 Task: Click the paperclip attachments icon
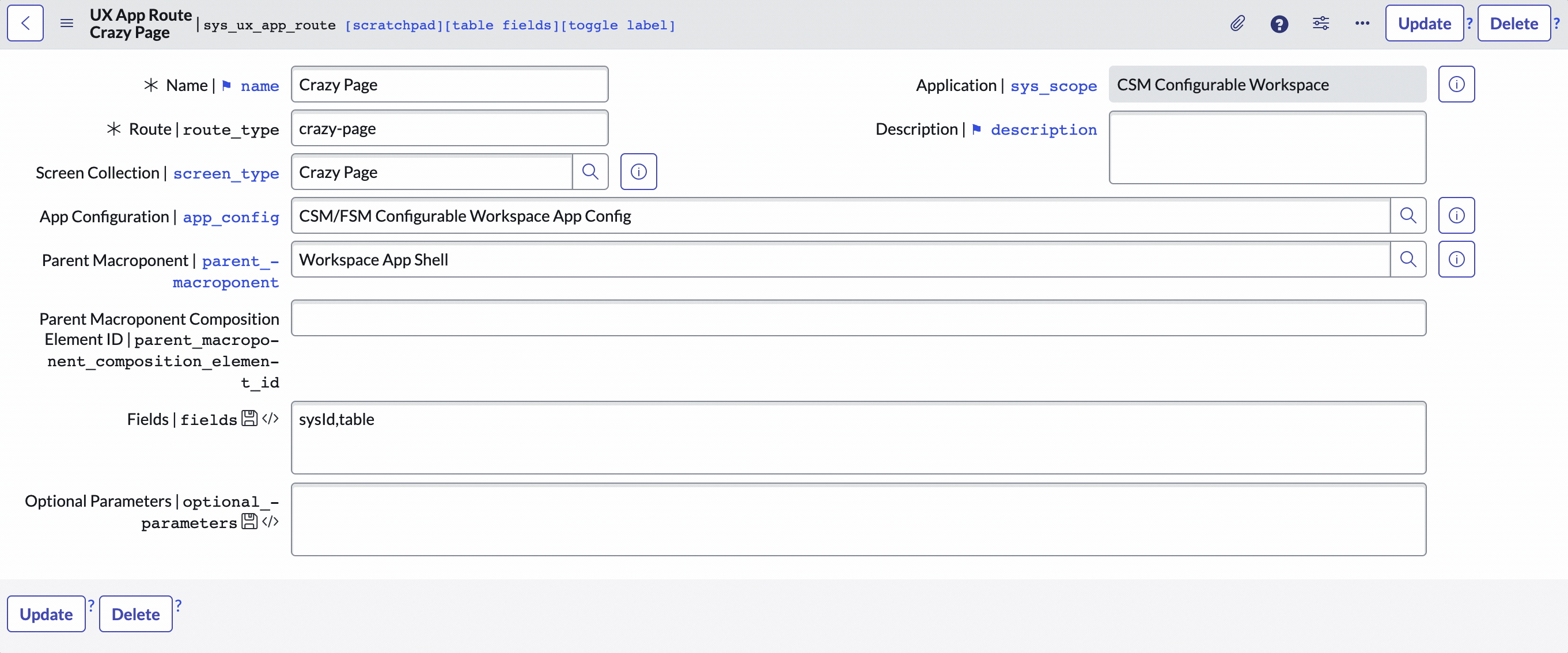pos(1237,24)
